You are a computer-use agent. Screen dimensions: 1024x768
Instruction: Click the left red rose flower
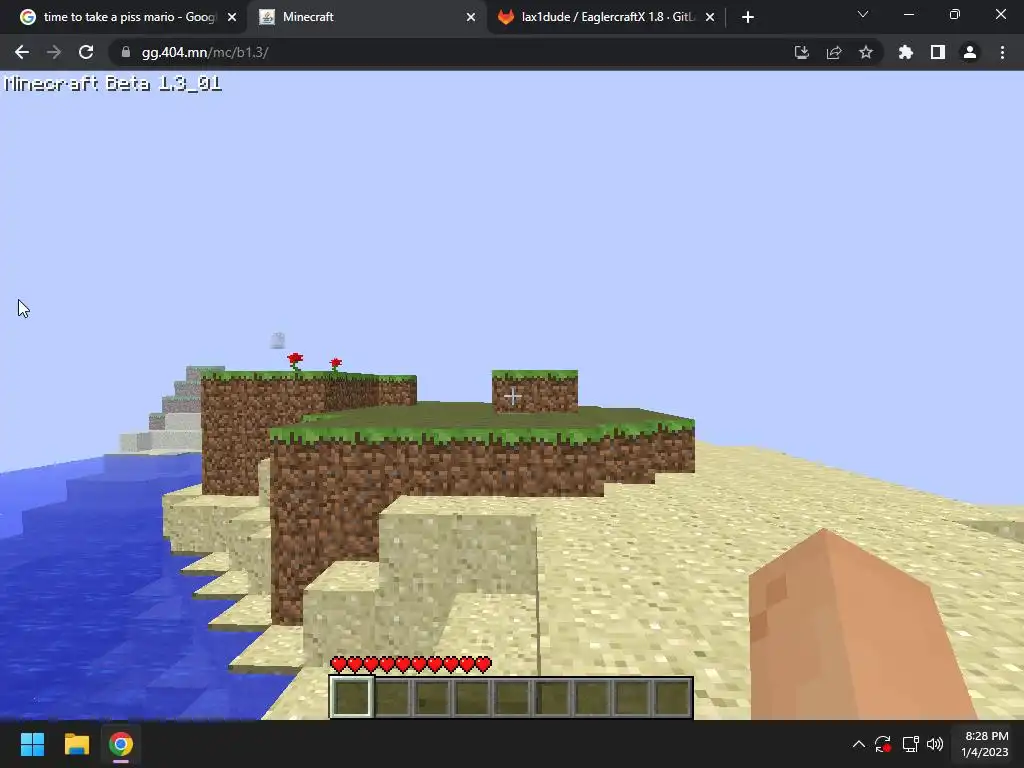pos(295,361)
